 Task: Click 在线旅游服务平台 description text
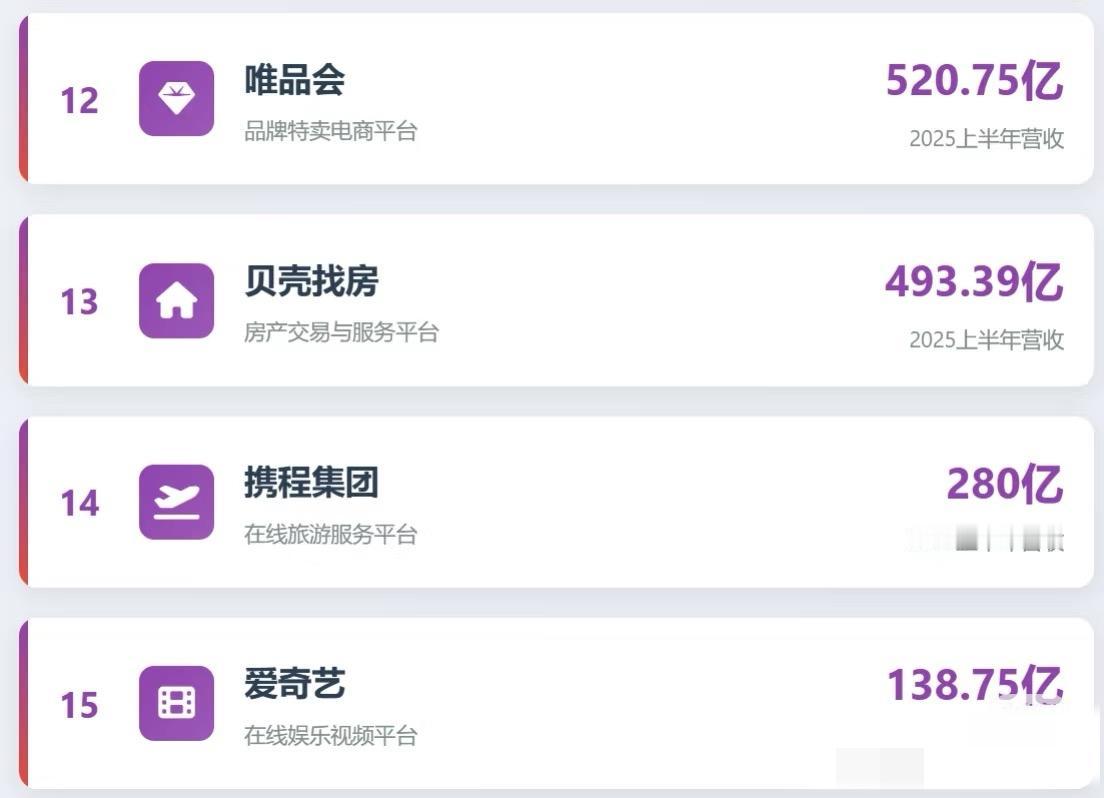(x=330, y=534)
